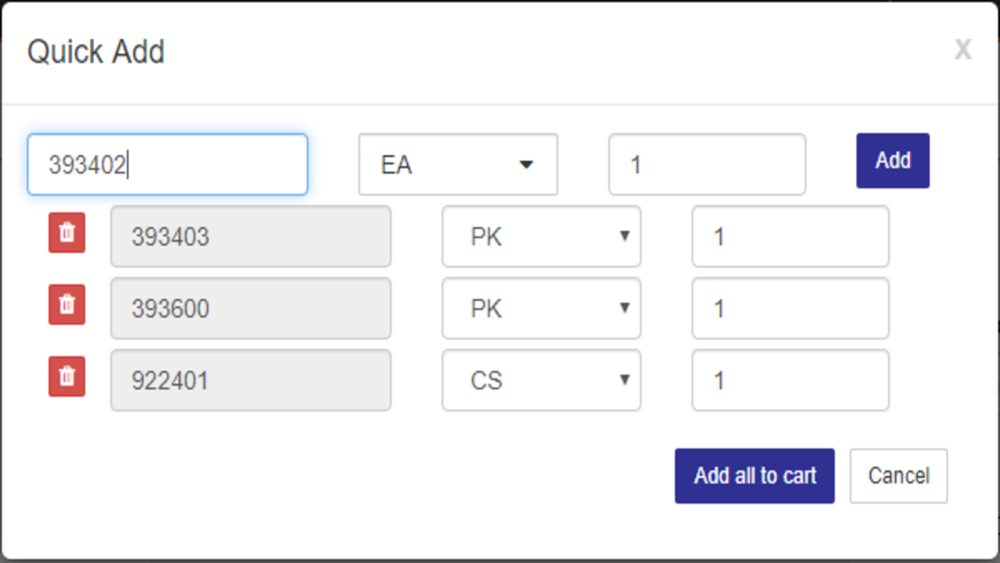This screenshot has height=563, width=1000.
Task: Expand the PK unit dropdown for 393403
Action: tap(541, 237)
